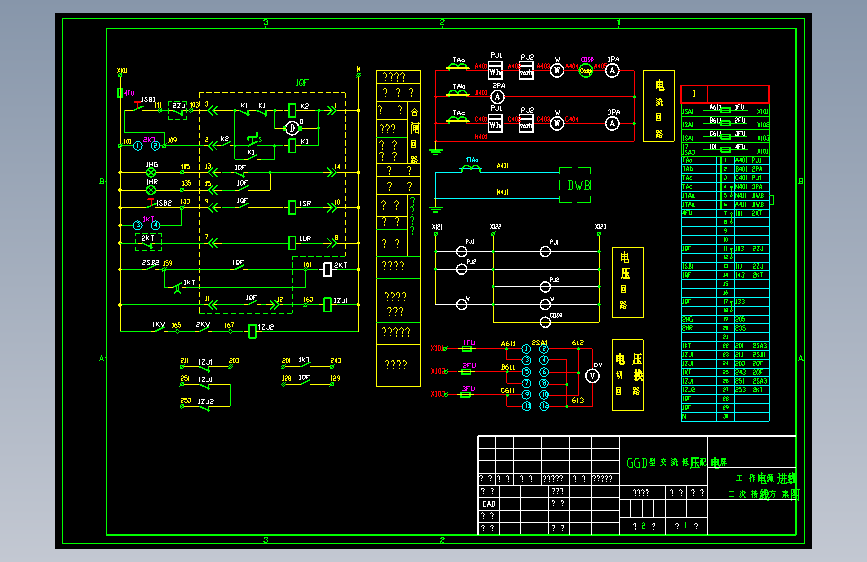Click the yellow 电压回路 label box
This screenshot has height=562, width=867.
pos(628,282)
